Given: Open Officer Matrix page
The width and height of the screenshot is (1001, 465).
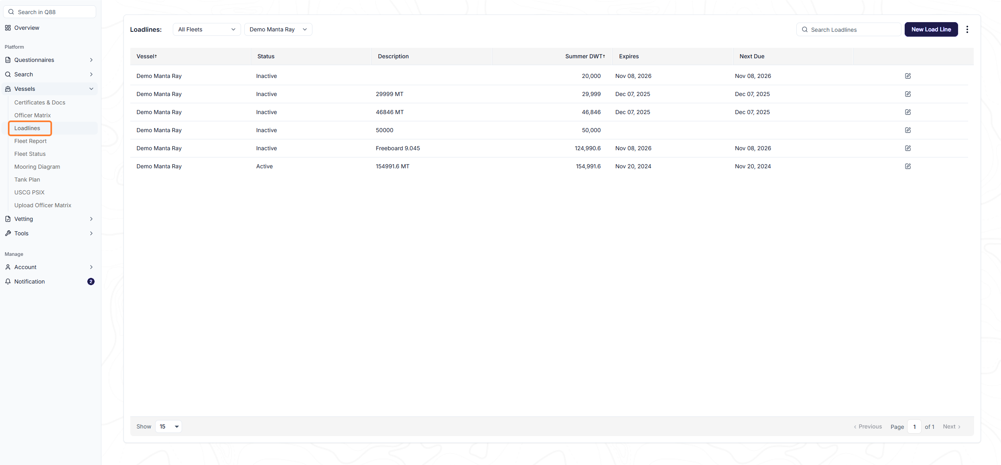Looking at the screenshot, I should [33, 115].
